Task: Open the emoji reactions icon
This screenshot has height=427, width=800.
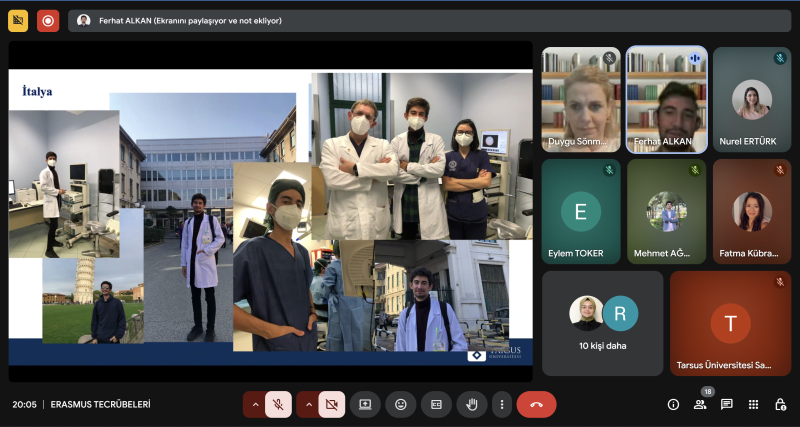Action: pos(401,404)
